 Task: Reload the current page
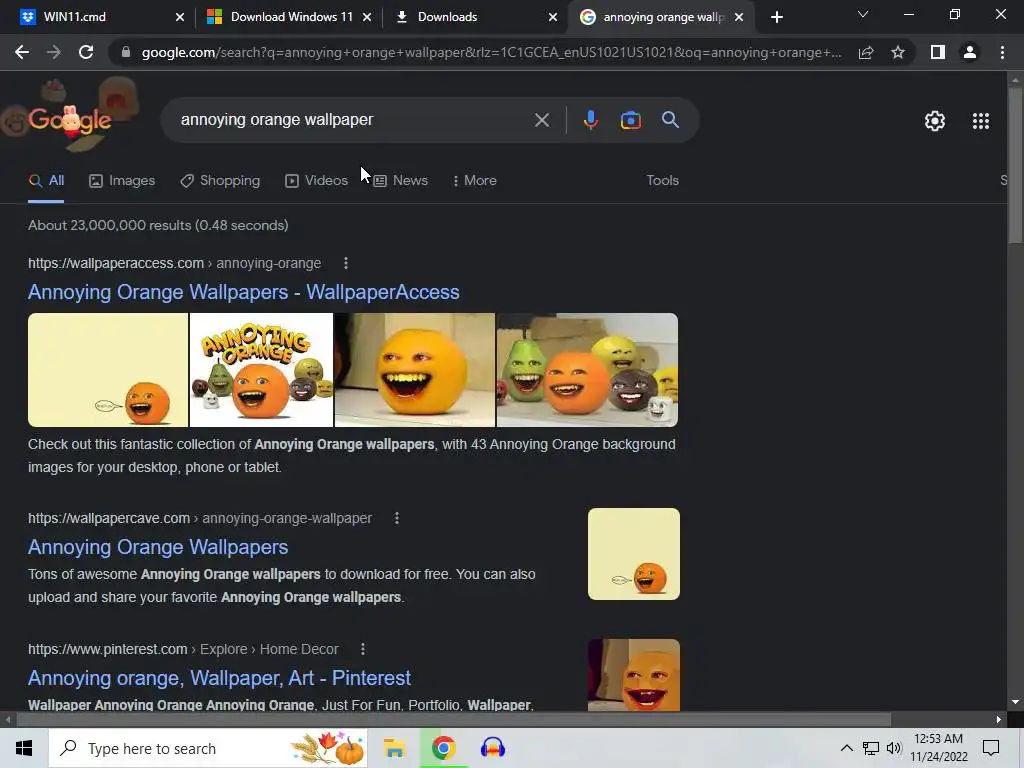point(86,52)
